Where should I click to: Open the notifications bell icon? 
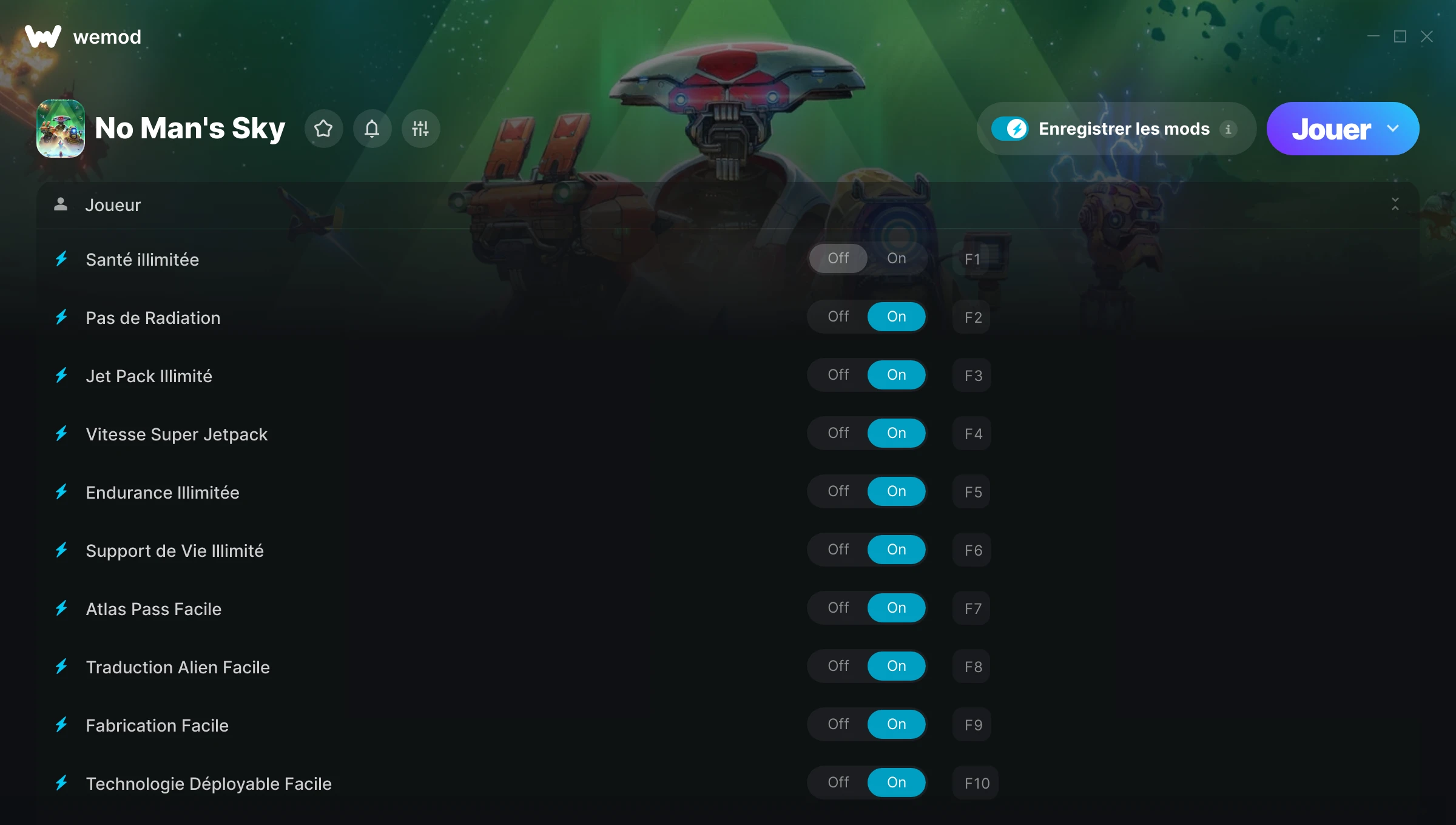(x=372, y=129)
